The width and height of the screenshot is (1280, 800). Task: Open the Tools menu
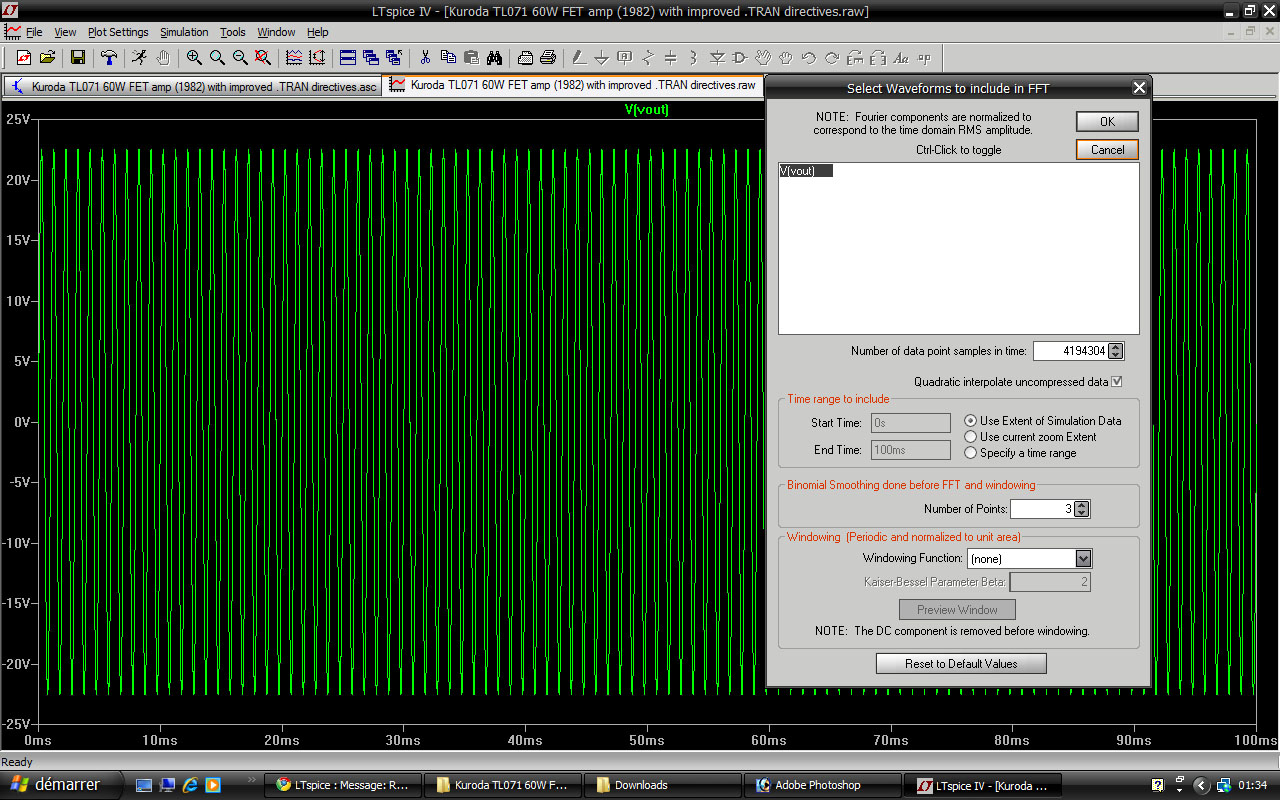tap(233, 32)
